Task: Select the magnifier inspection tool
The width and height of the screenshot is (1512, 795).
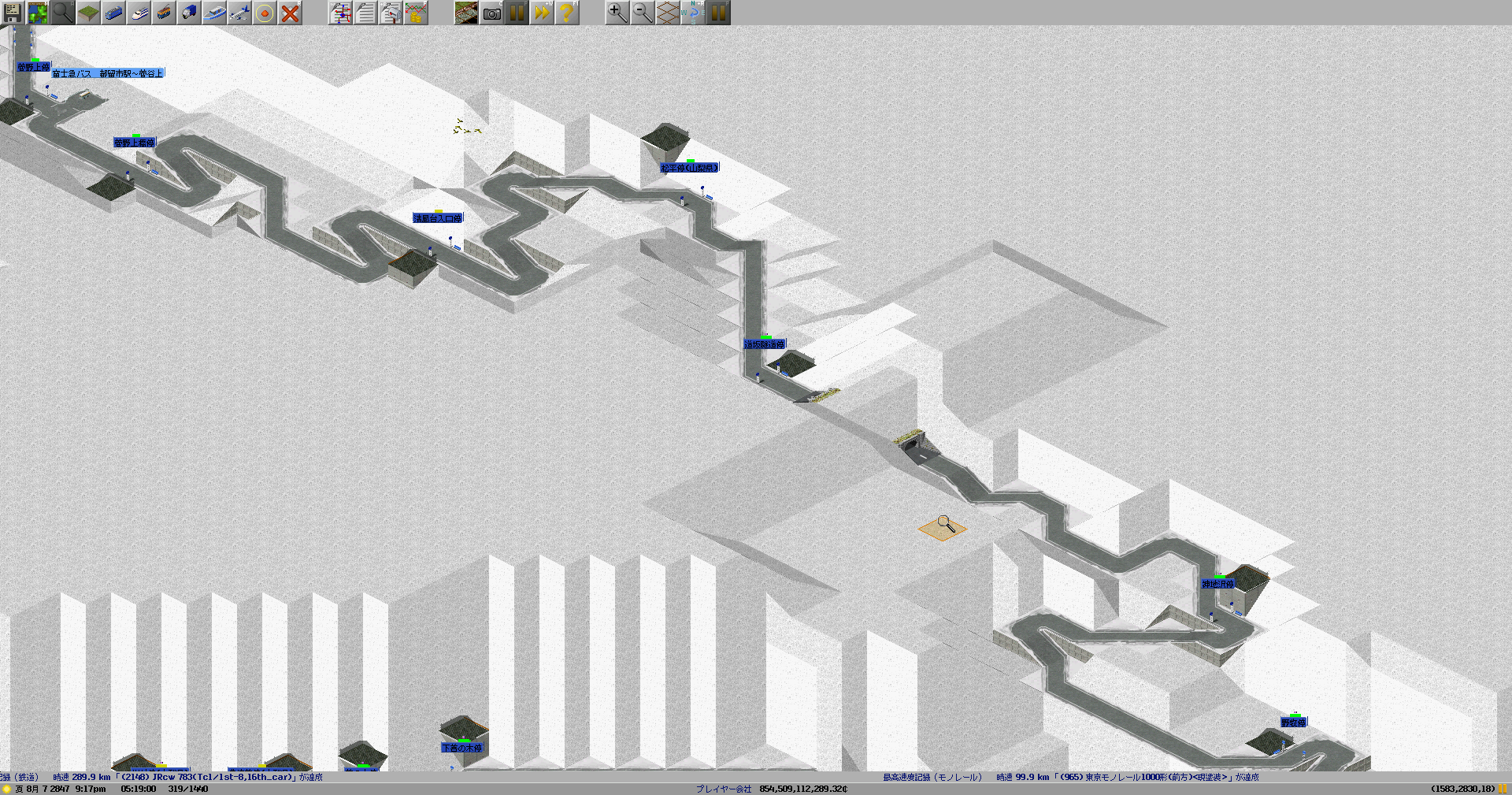Action: (x=63, y=13)
